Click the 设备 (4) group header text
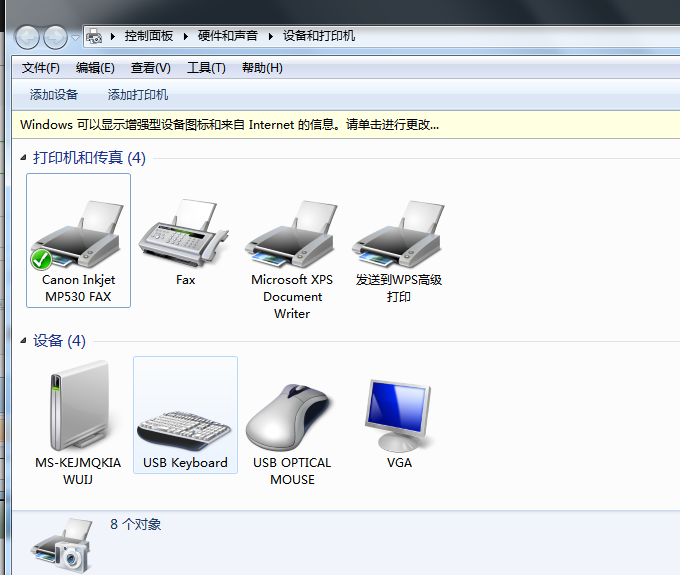Screen dimensions: 680x575 pyautogui.click(x=59, y=341)
